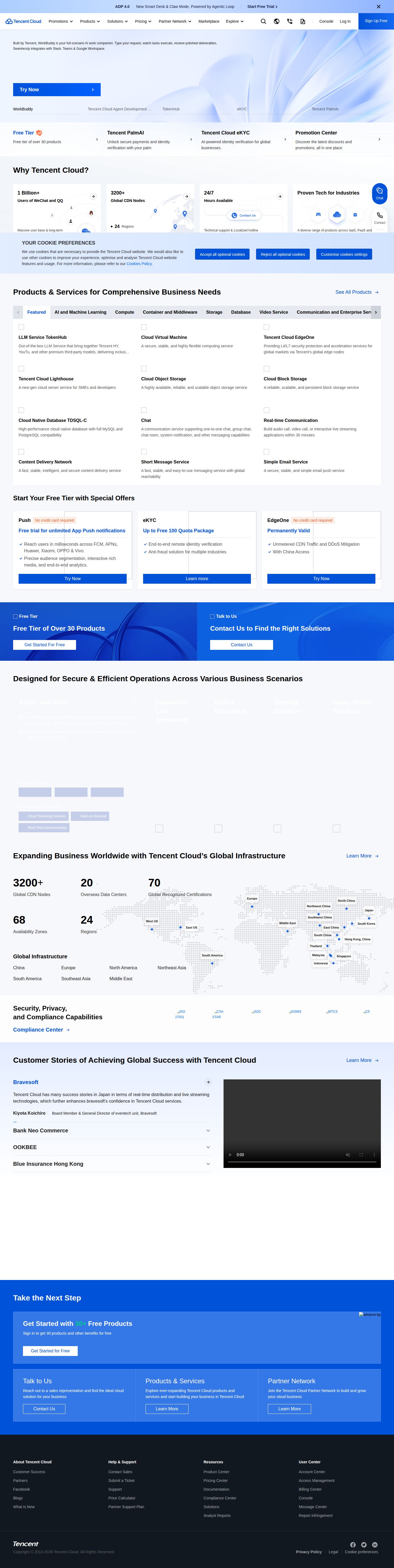This screenshot has width=394, height=1568.
Task: Select the Storage tab
Action: pos(214,312)
